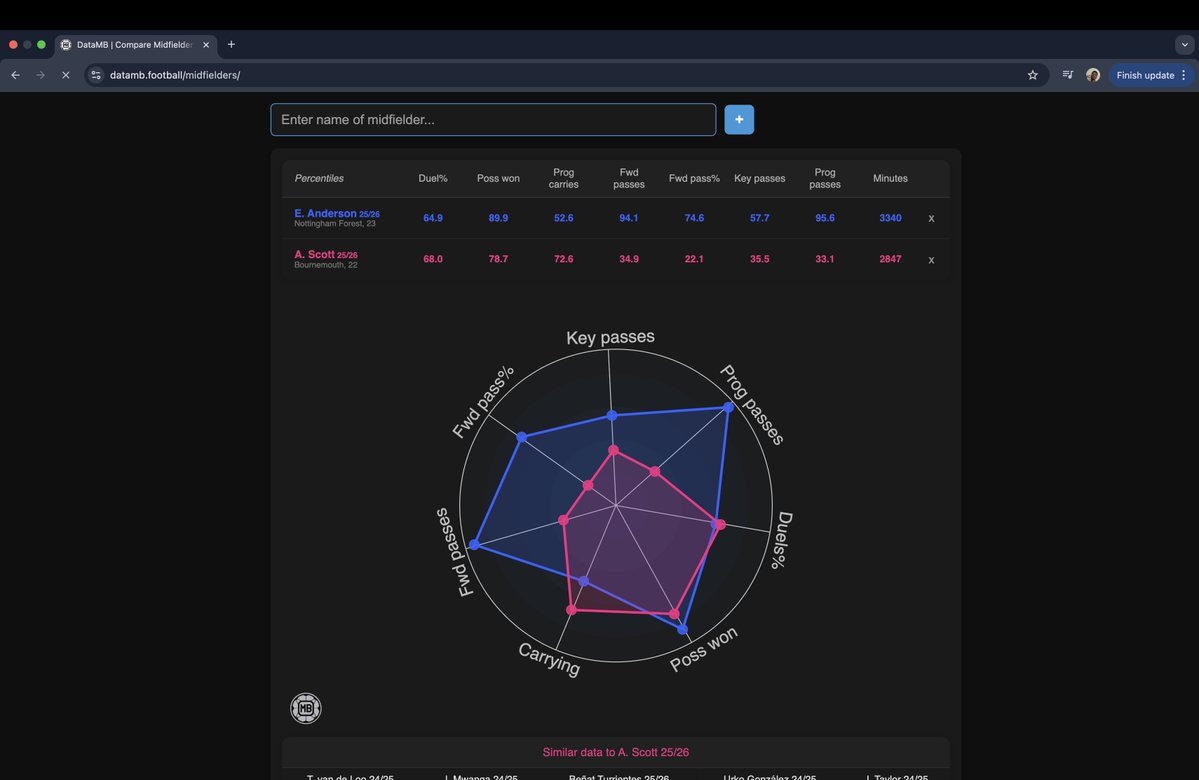The height and width of the screenshot is (780, 1199).
Task: Click the MB logo badge
Action: (x=305, y=708)
